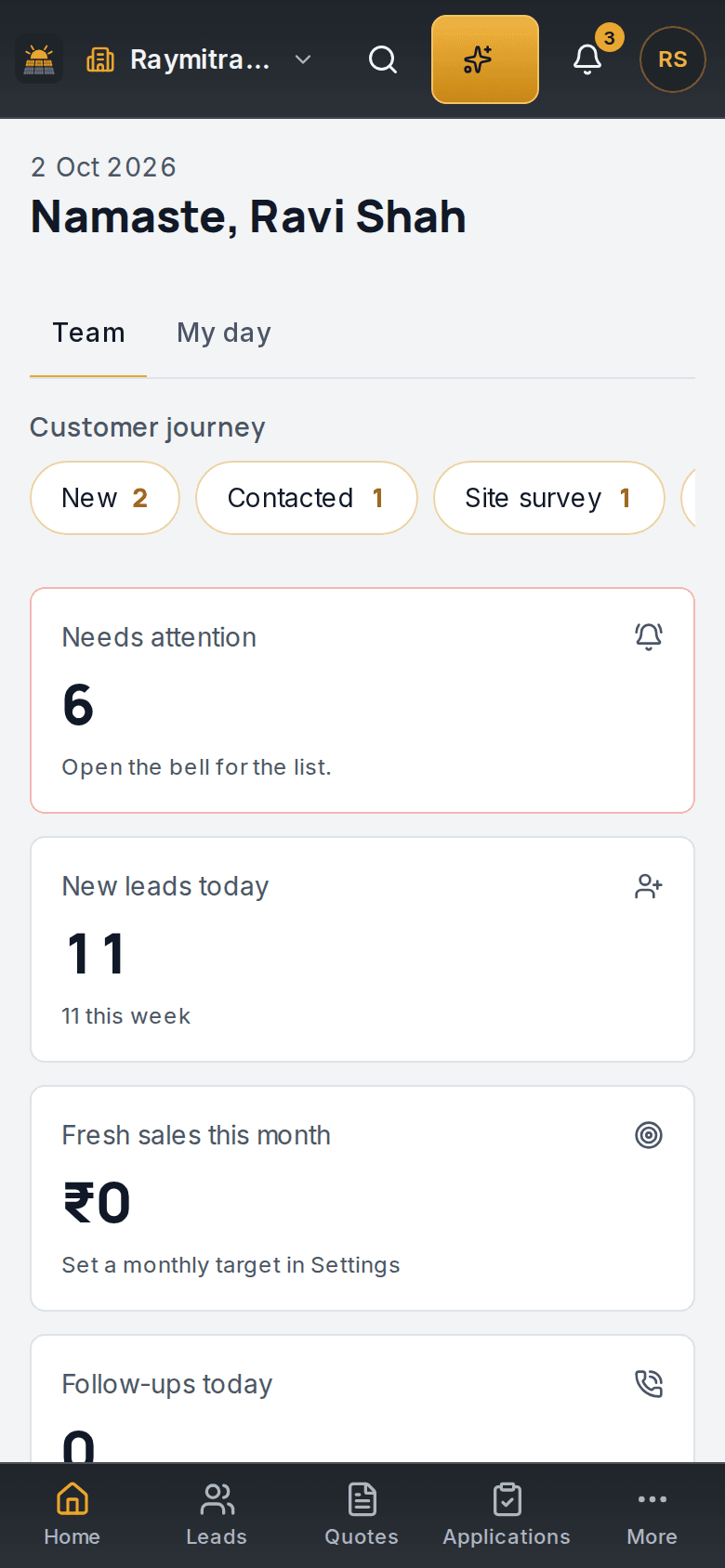Filter by New stage chip

pyautogui.click(x=105, y=498)
